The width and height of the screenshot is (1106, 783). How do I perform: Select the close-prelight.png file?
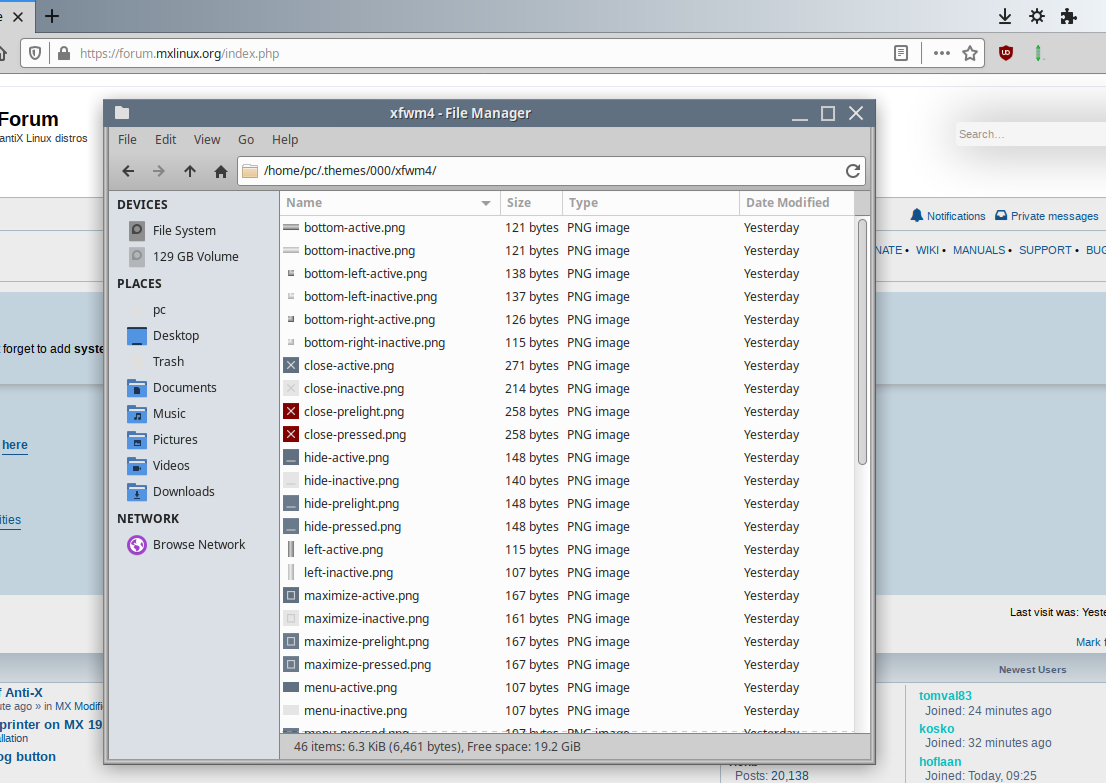(354, 412)
